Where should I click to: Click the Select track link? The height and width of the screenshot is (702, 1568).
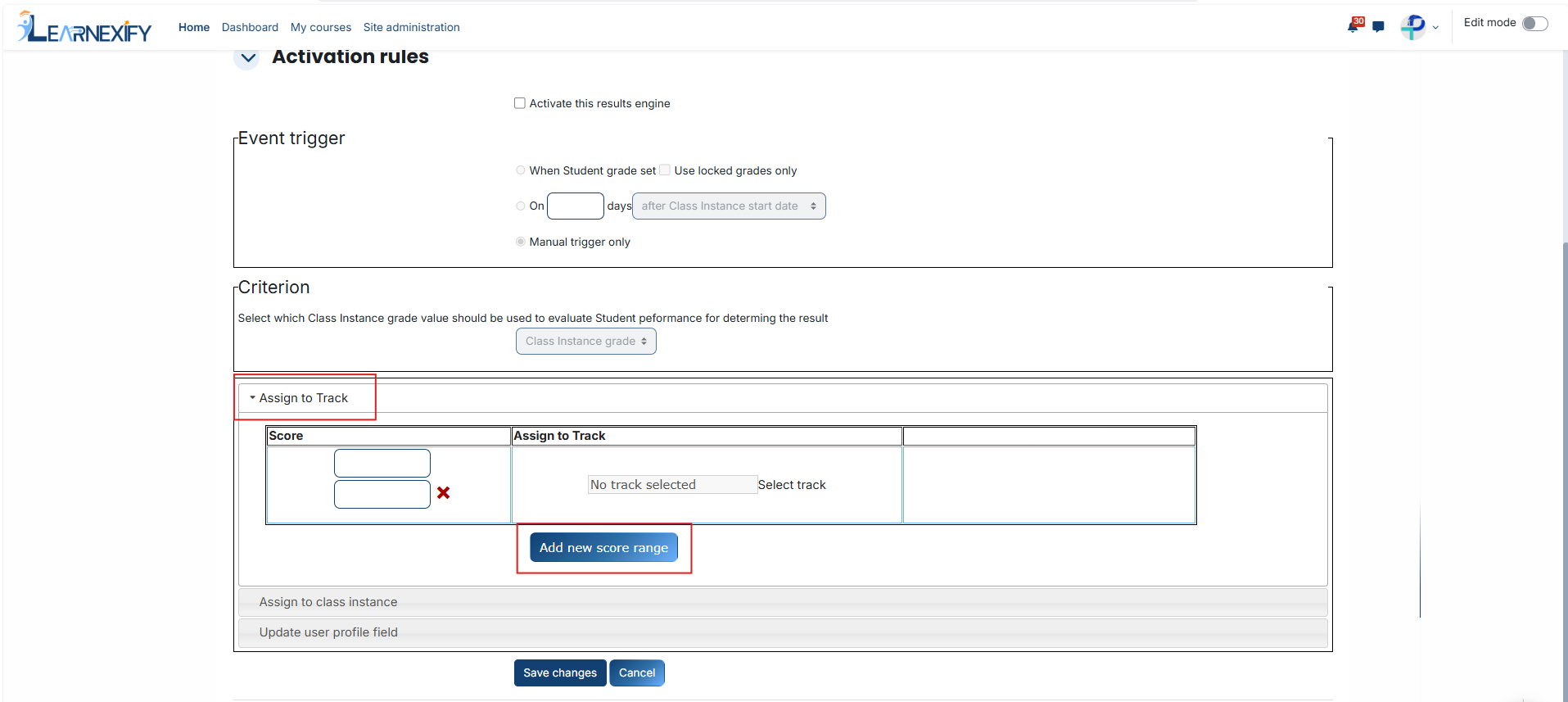click(792, 485)
